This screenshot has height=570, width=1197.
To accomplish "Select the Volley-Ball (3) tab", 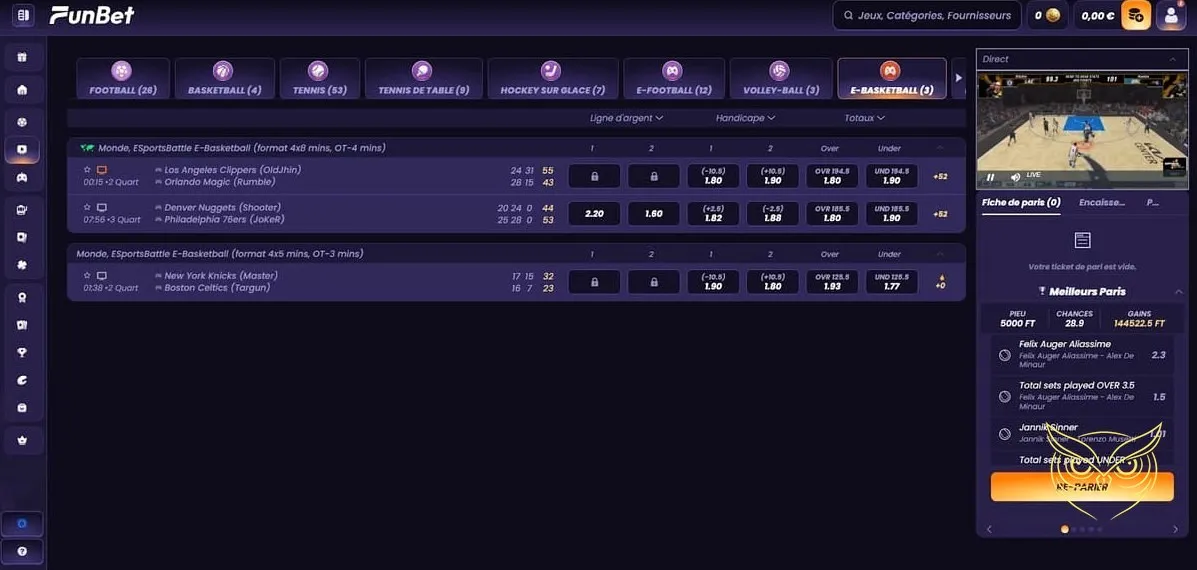I will [x=780, y=79].
